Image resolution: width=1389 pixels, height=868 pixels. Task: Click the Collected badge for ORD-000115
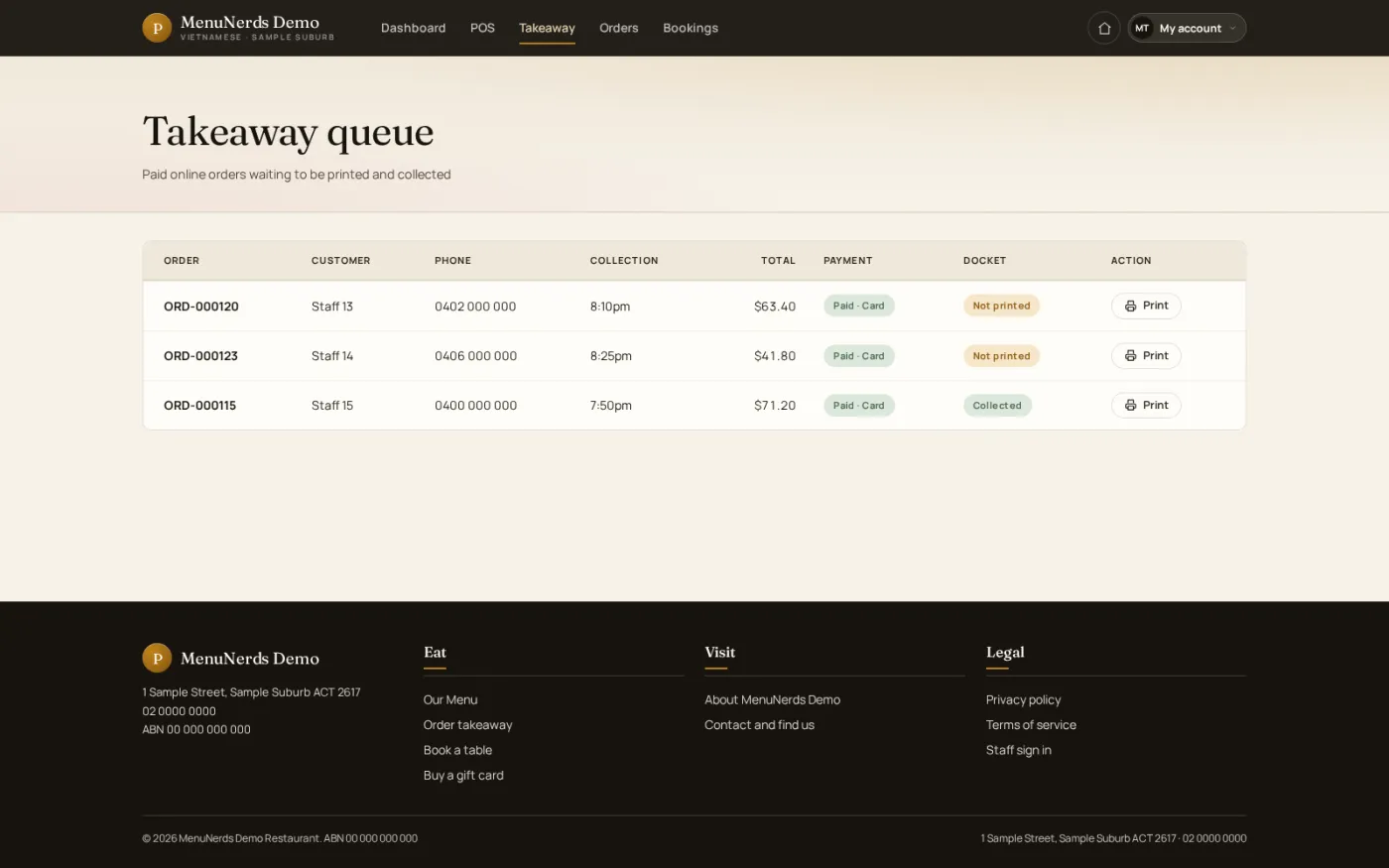pos(997,406)
